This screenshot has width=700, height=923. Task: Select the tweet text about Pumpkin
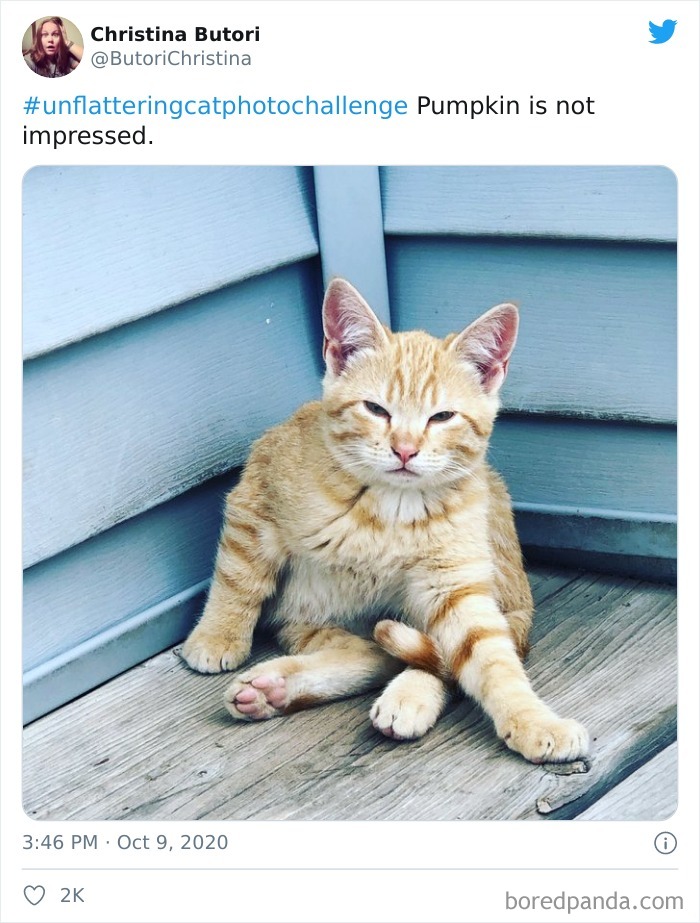(x=500, y=104)
